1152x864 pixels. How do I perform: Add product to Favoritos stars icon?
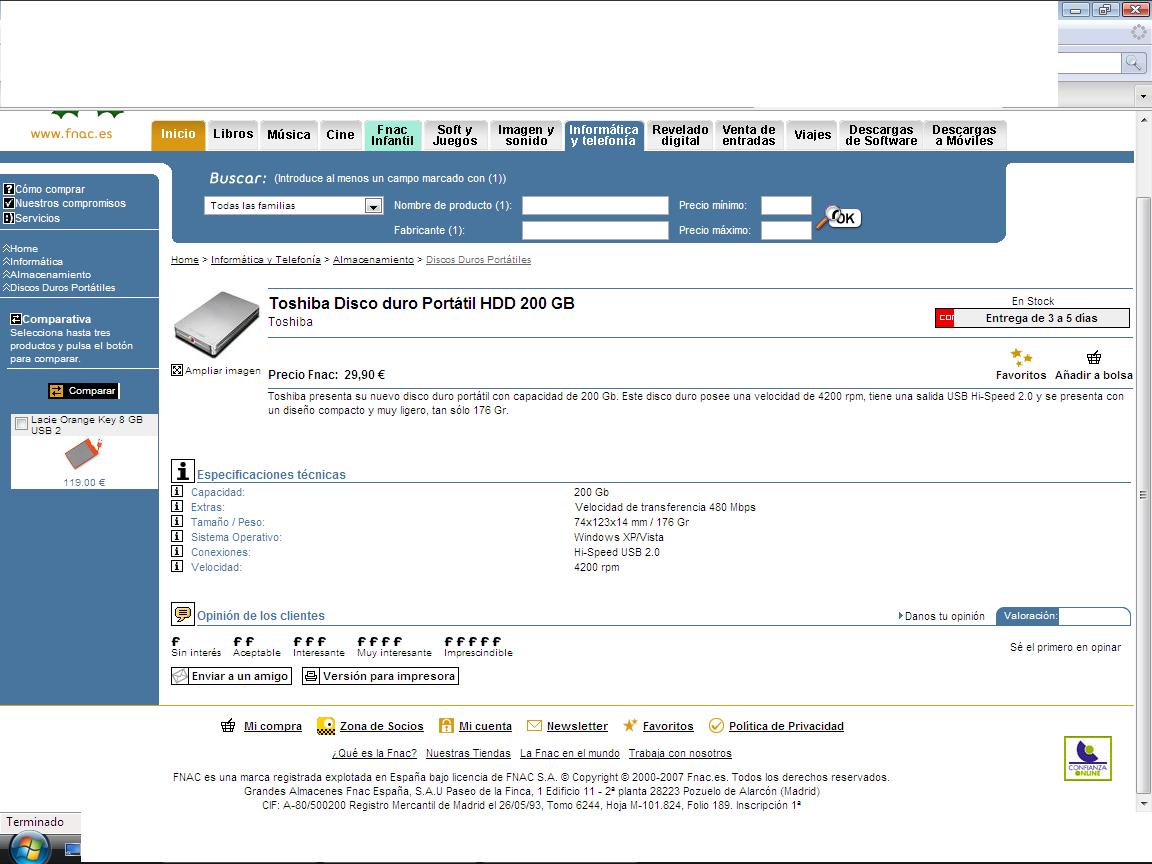pos(1021,357)
